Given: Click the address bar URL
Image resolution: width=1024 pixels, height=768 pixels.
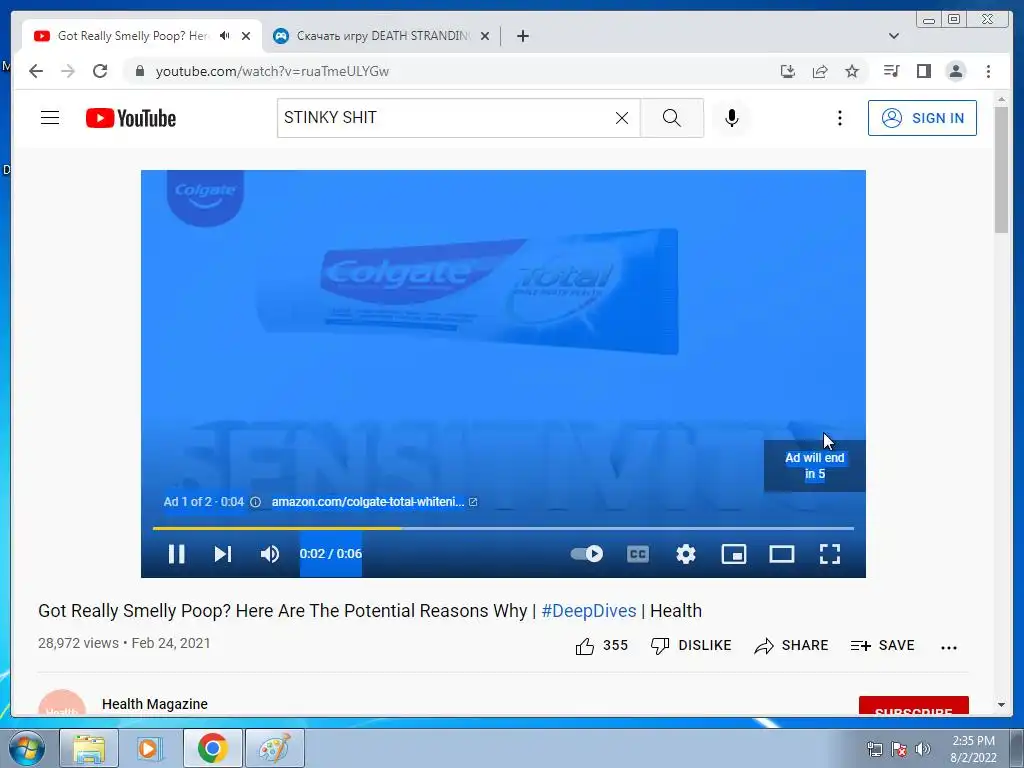Looking at the screenshot, I should [272, 71].
